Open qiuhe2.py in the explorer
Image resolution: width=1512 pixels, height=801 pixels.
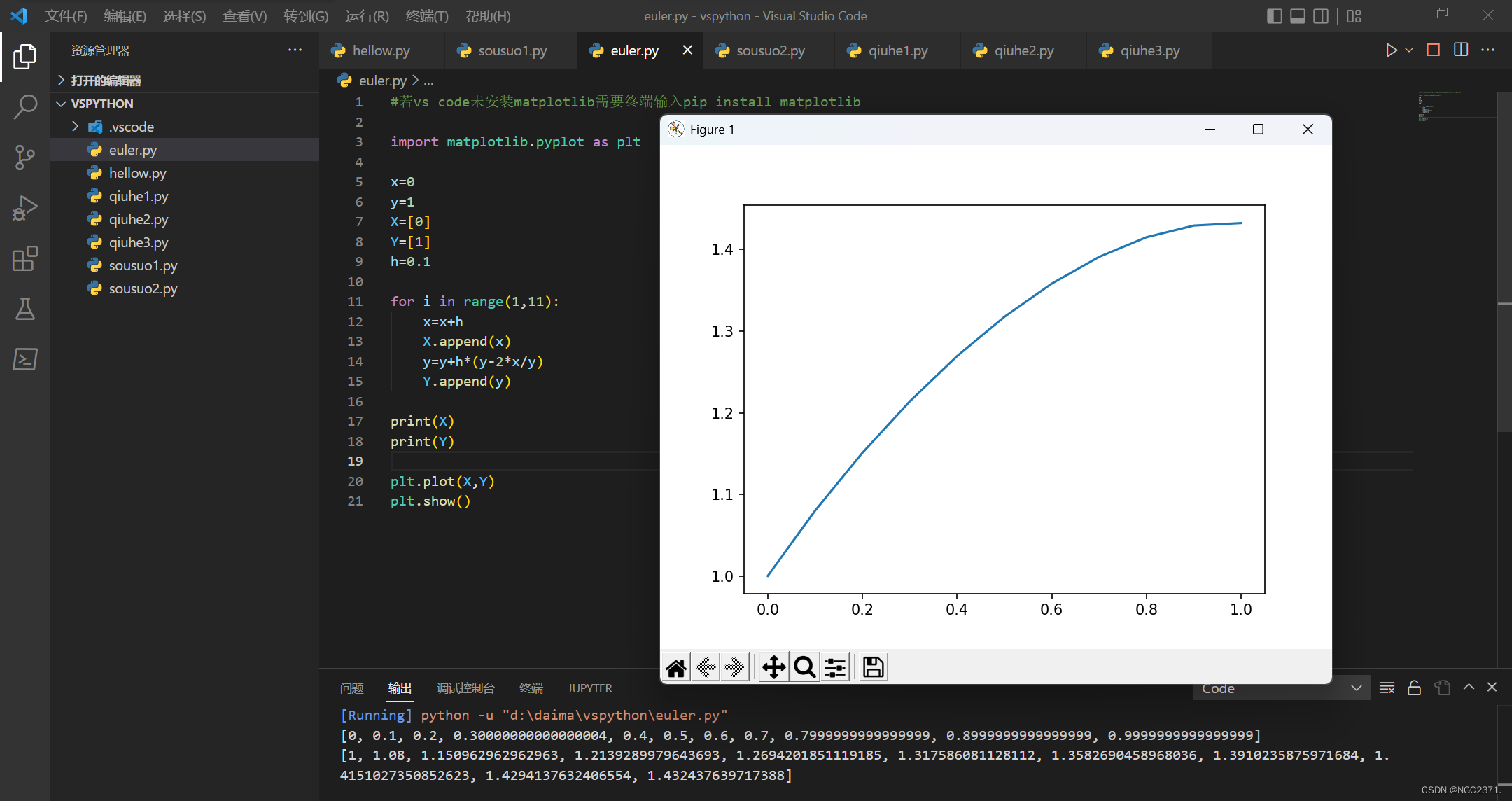pyautogui.click(x=138, y=219)
